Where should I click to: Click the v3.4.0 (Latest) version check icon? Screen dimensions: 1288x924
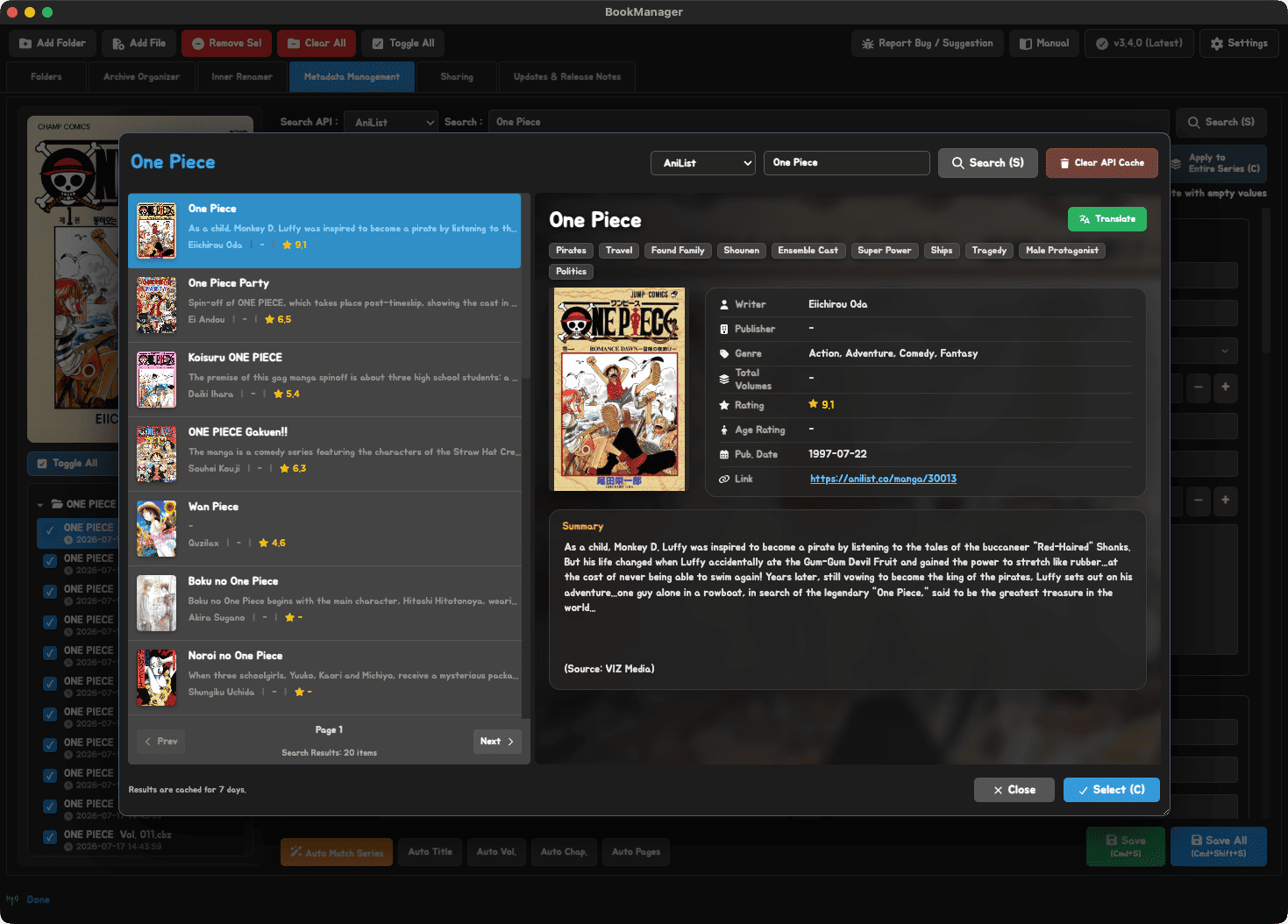(x=1102, y=44)
